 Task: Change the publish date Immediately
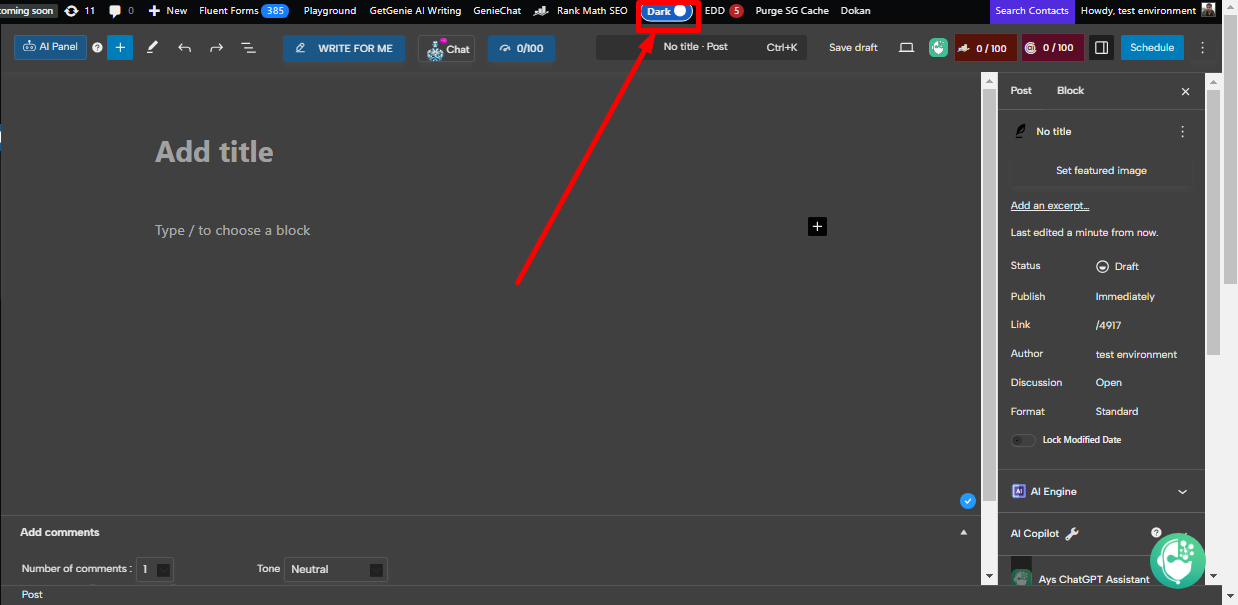[x=1125, y=297]
